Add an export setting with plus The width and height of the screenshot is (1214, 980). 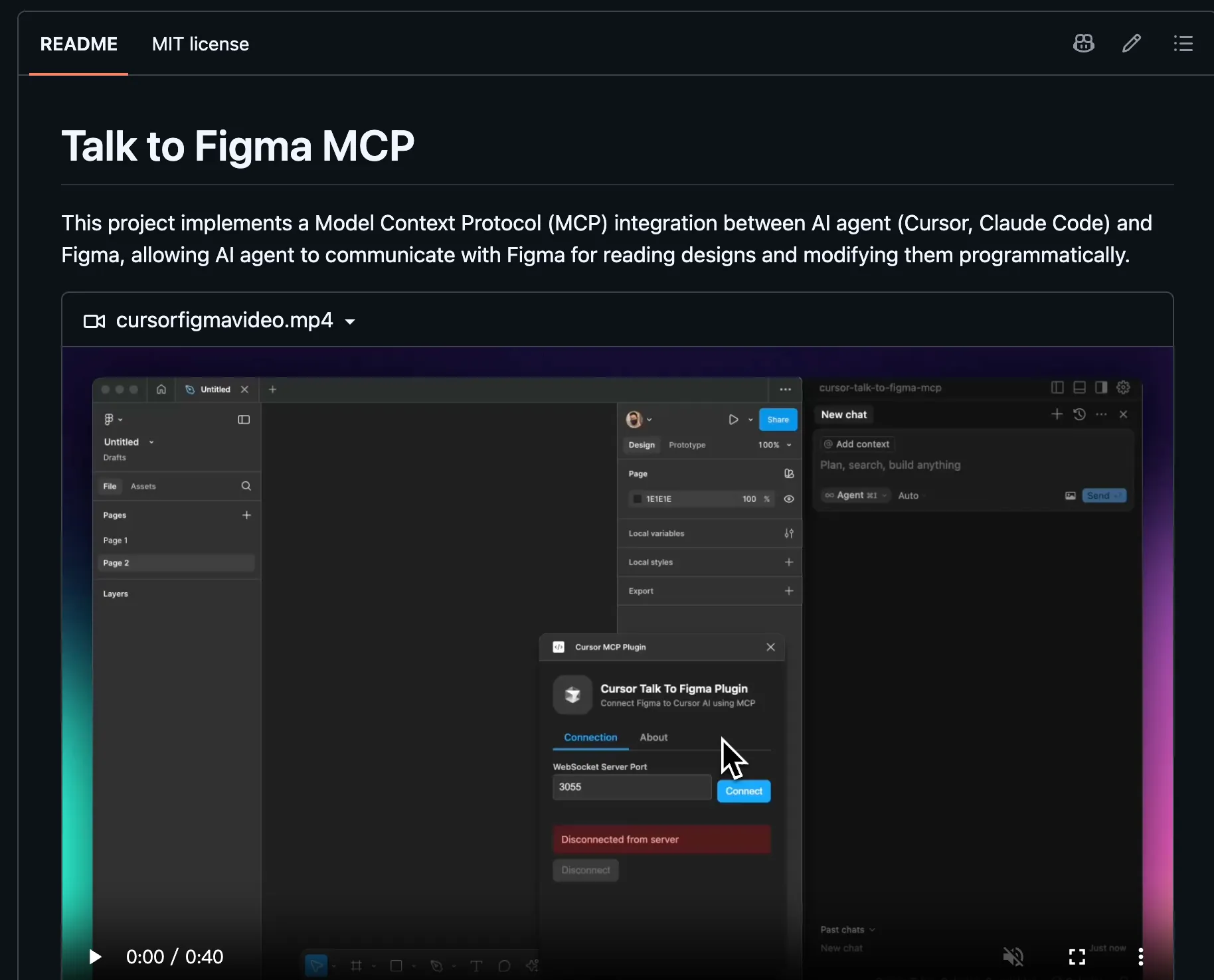tap(789, 591)
